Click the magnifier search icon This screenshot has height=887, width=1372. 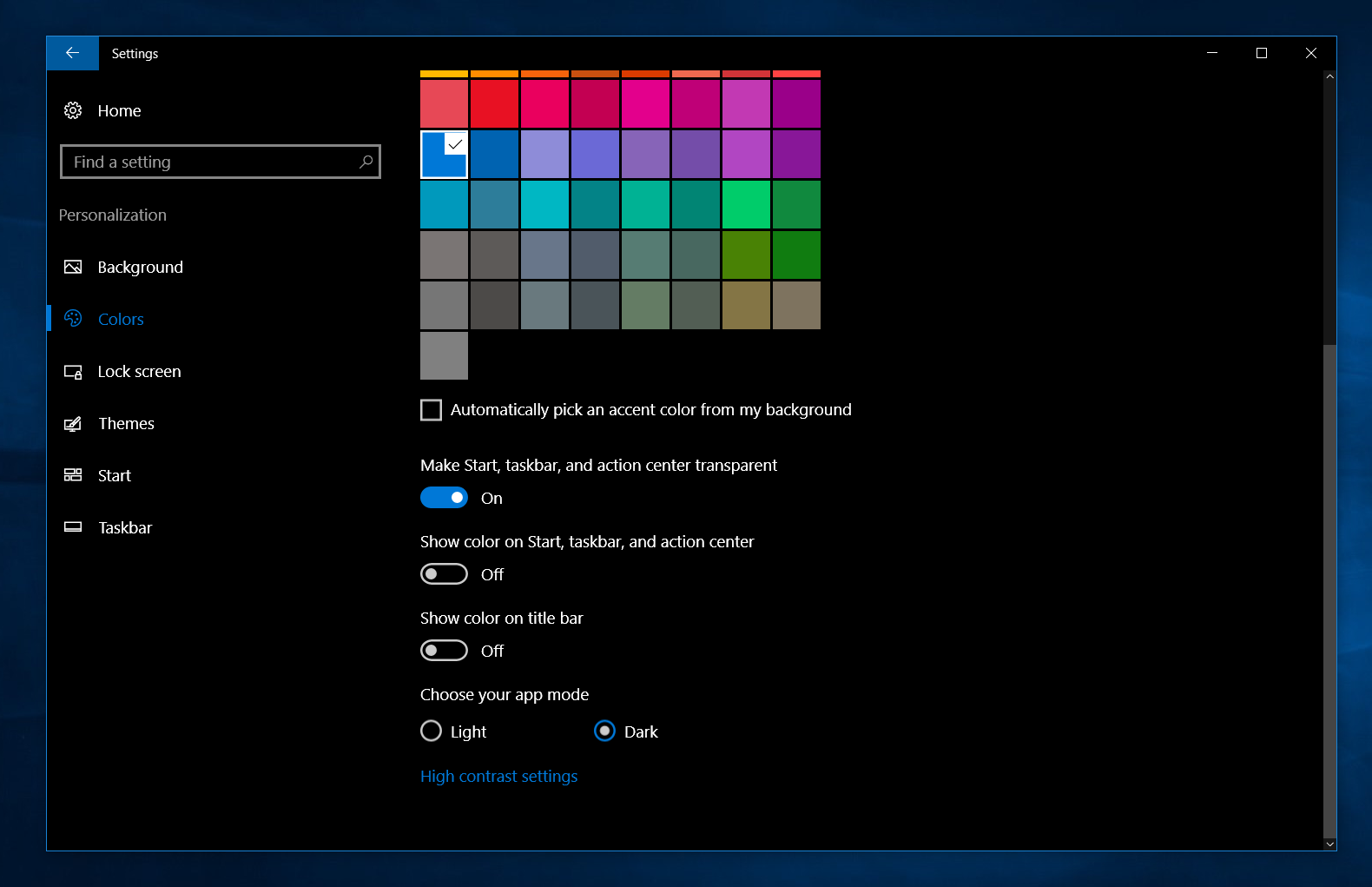click(366, 162)
